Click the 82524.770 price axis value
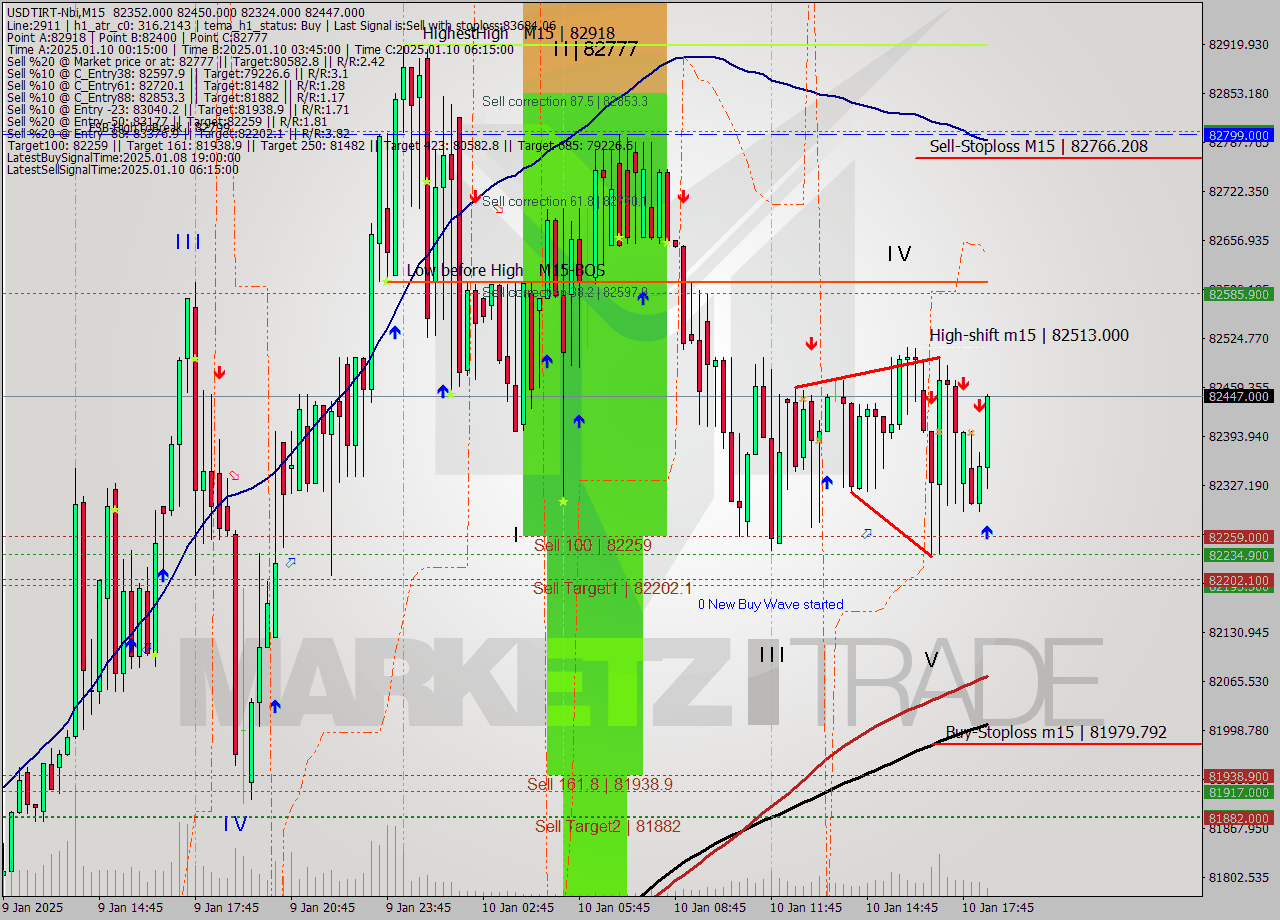The height and width of the screenshot is (920, 1280). click(x=1239, y=338)
